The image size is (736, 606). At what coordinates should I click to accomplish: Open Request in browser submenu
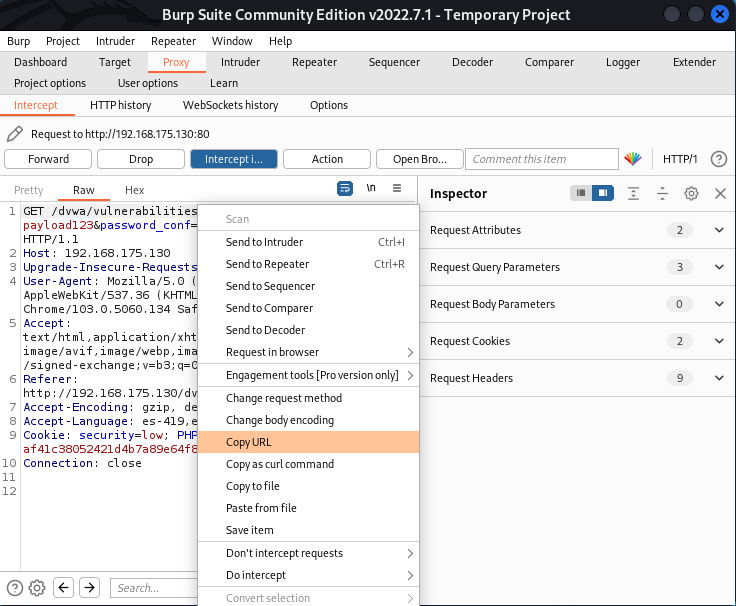click(x=308, y=352)
